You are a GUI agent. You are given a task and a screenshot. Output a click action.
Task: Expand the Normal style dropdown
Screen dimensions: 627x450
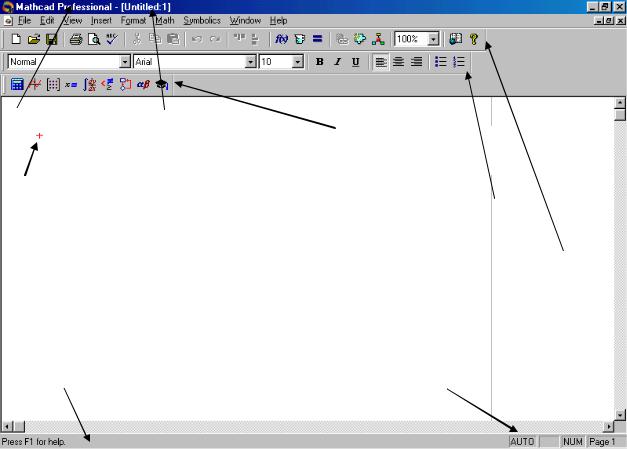click(x=125, y=62)
